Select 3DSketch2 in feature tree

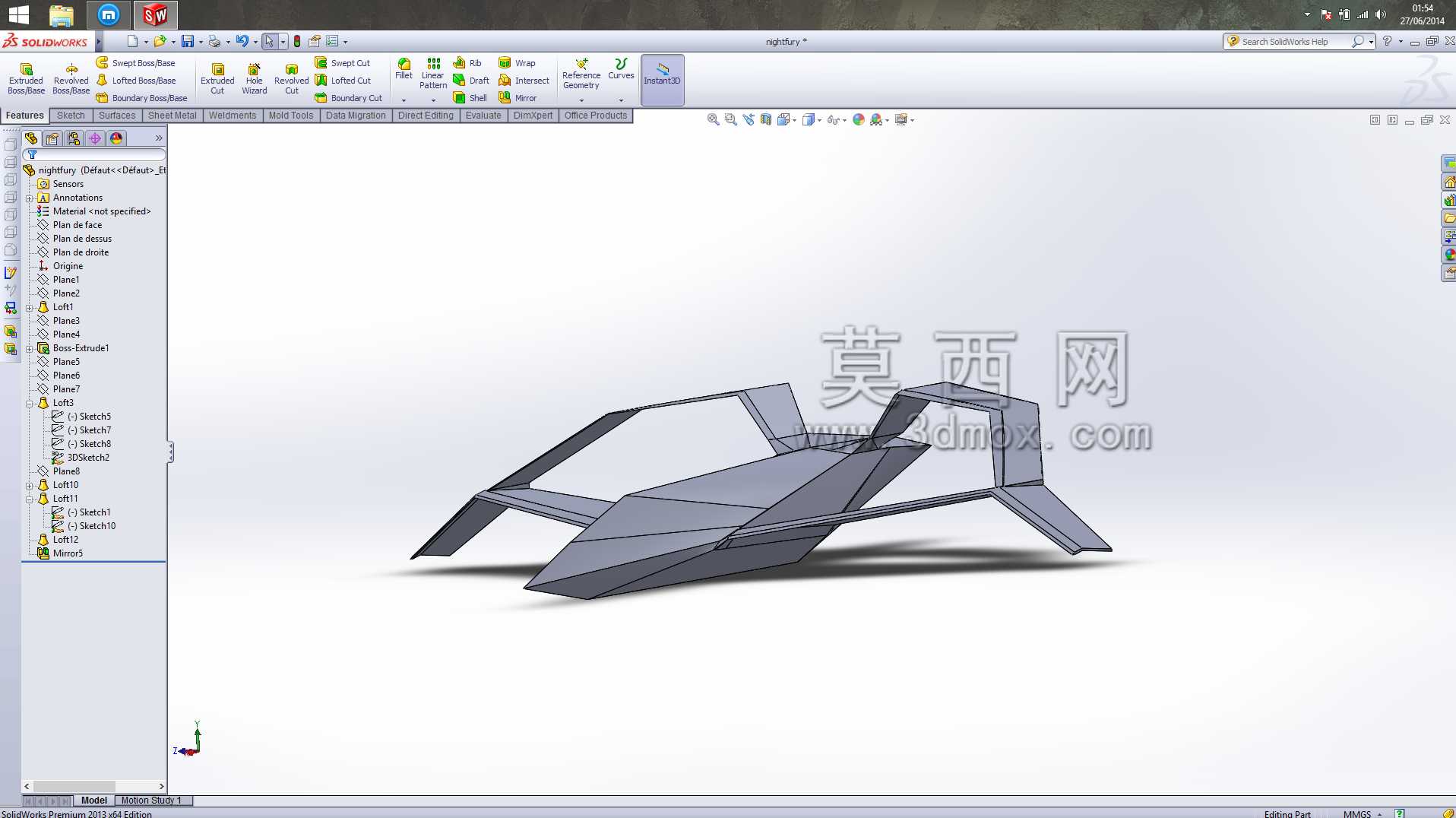pyautogui.click(x=81, y=458)
